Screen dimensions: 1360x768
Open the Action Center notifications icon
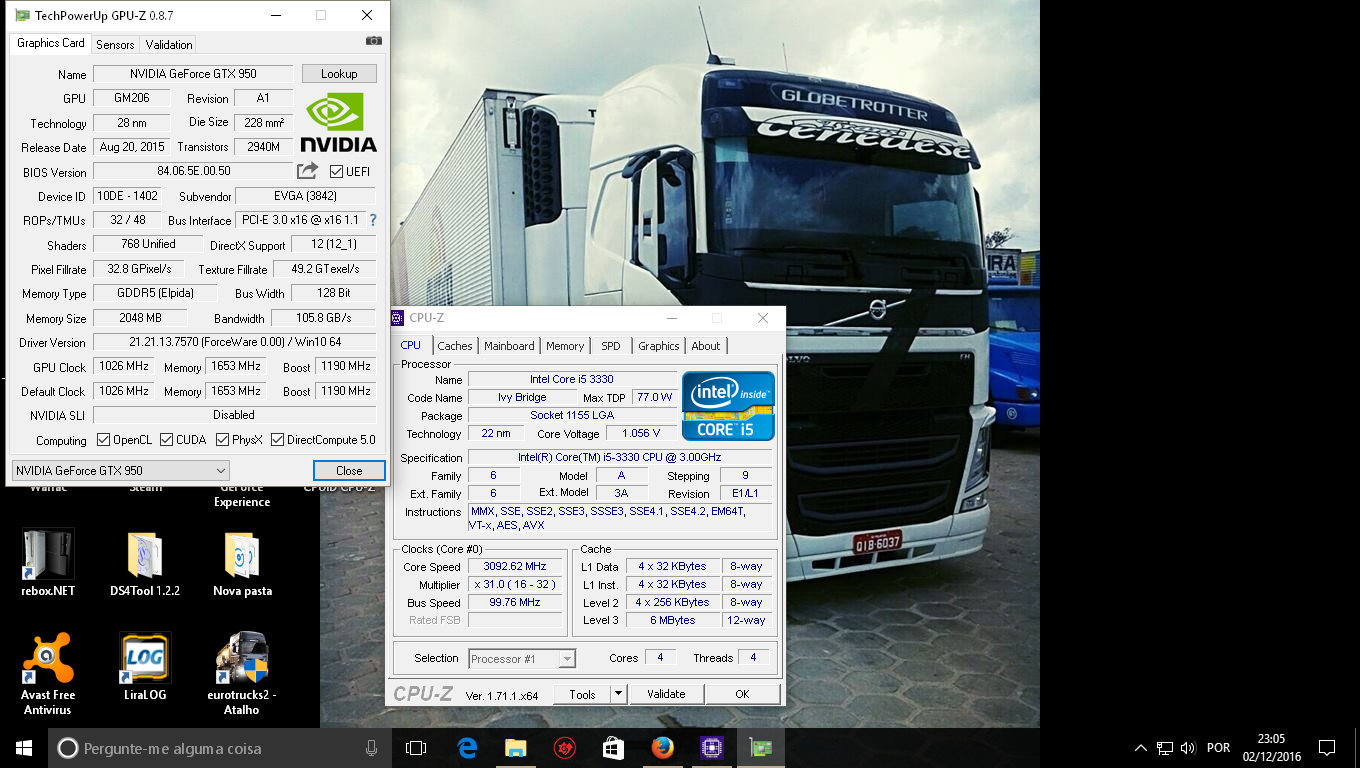tap(1327, 748)
